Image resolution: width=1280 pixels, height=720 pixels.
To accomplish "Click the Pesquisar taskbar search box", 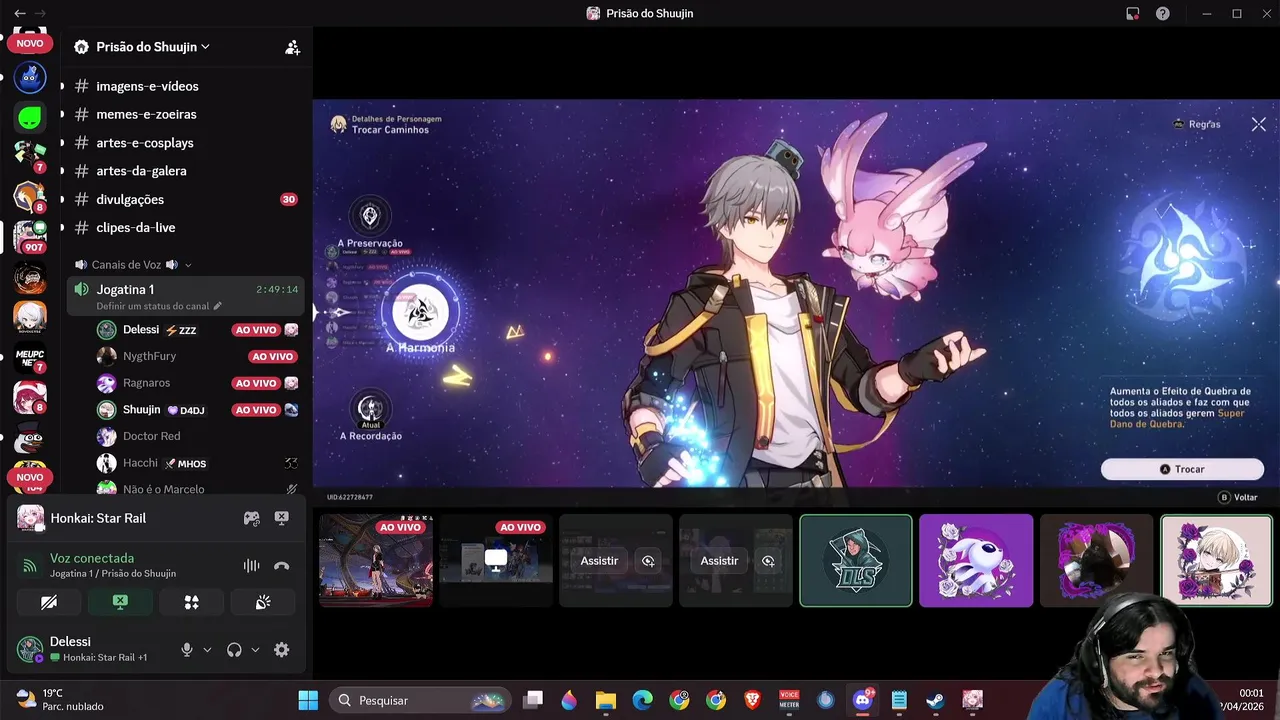I will [420, 700].
